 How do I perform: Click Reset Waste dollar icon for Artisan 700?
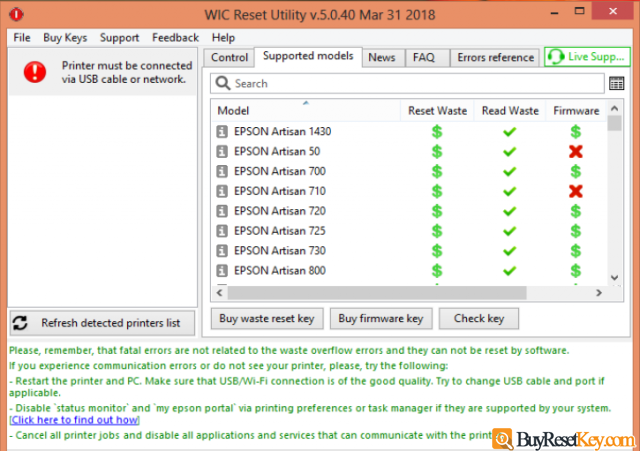437,171
